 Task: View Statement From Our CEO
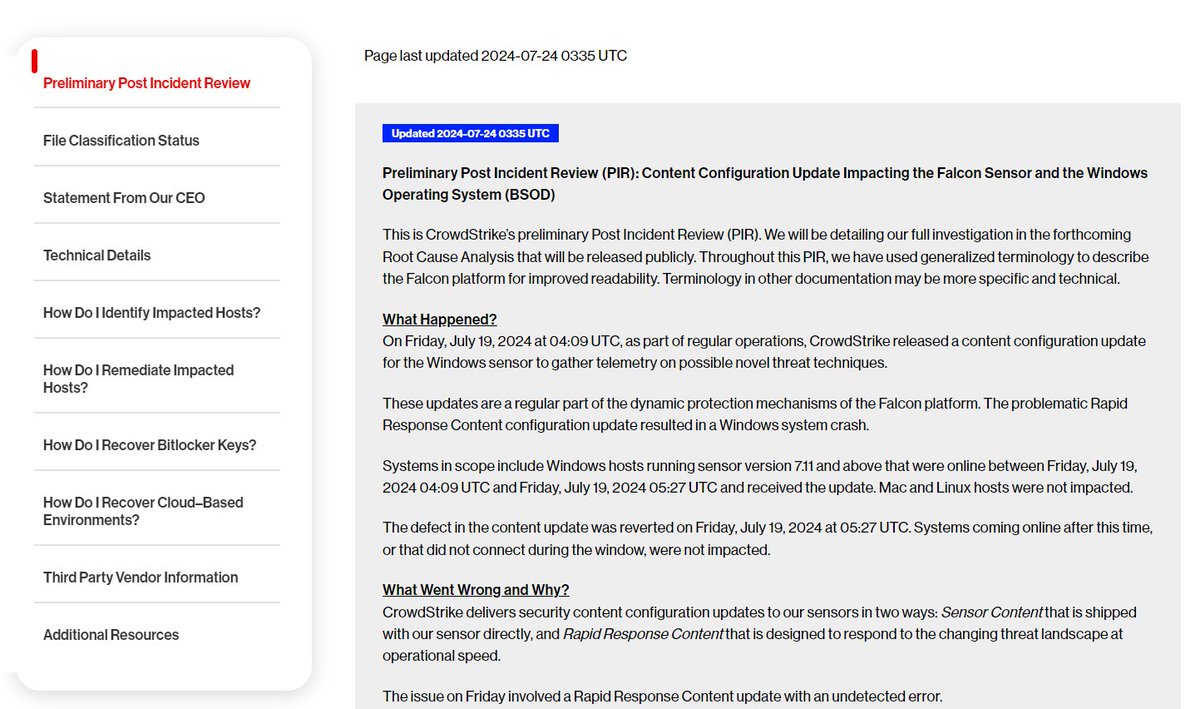(x=123, y=197)
